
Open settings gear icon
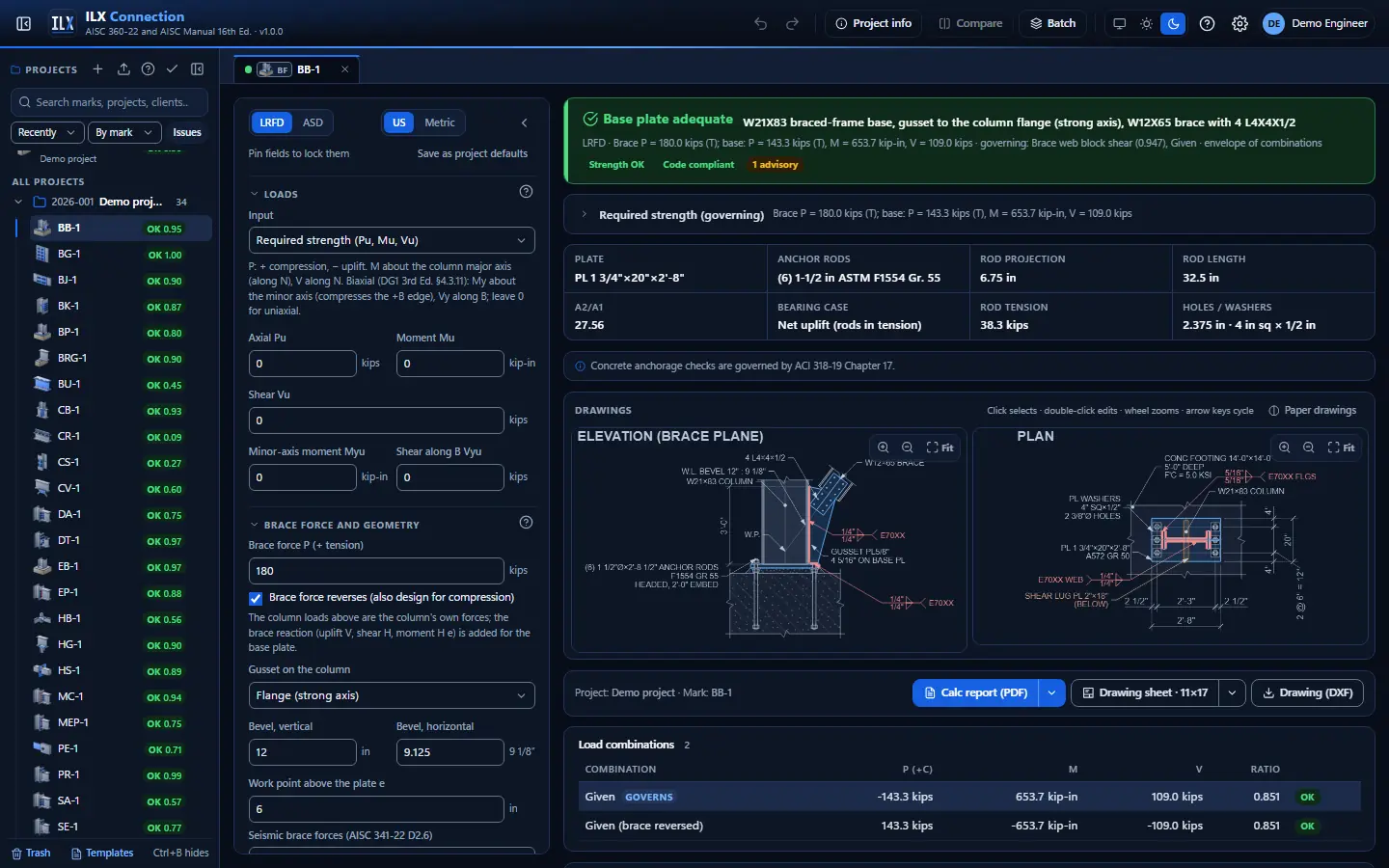[x=1239, y=23]
